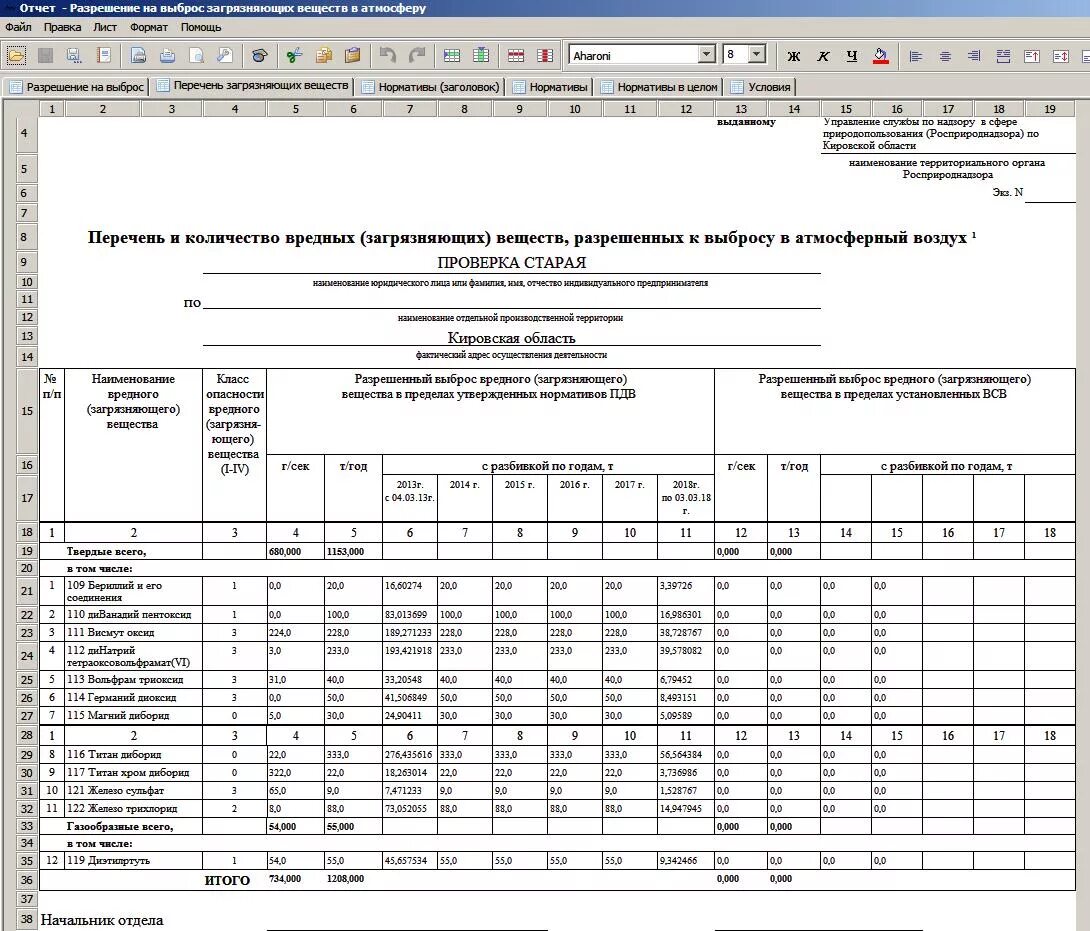1090x931 pixels.
Task: Click the delete column table icon
Action: pyautogui.click(x=545, y=56)
